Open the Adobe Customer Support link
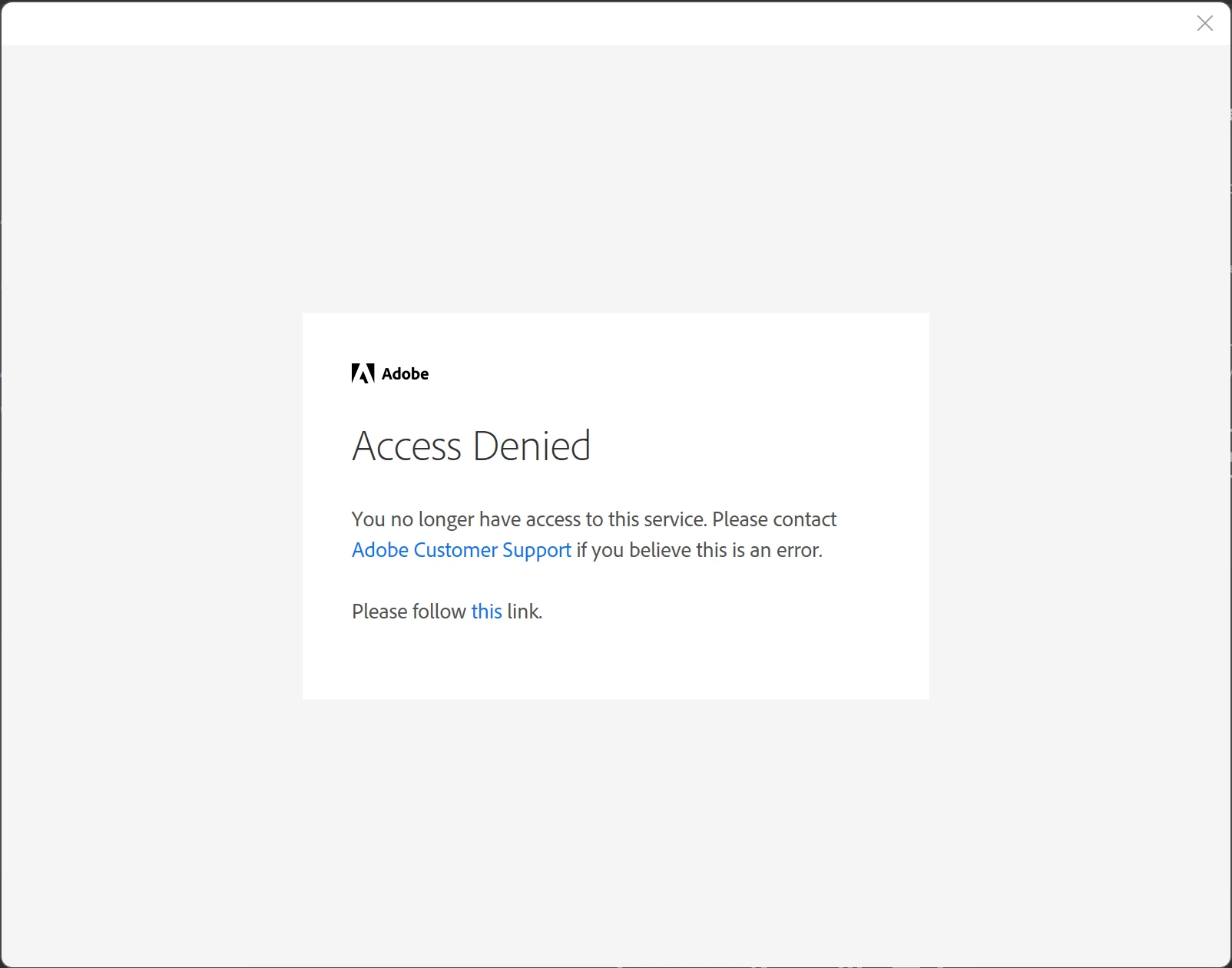 click(461, 550)
